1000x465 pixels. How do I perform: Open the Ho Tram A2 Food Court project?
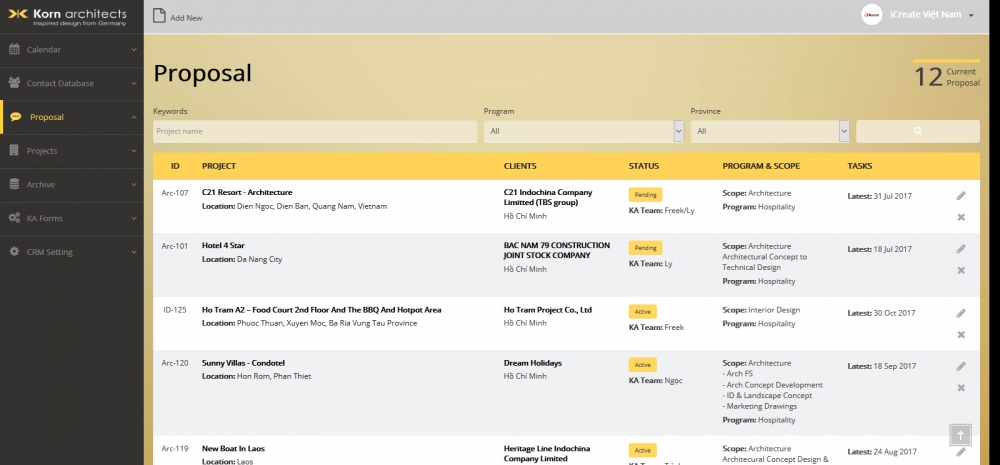pyautogui.click(x=321, y=310)
